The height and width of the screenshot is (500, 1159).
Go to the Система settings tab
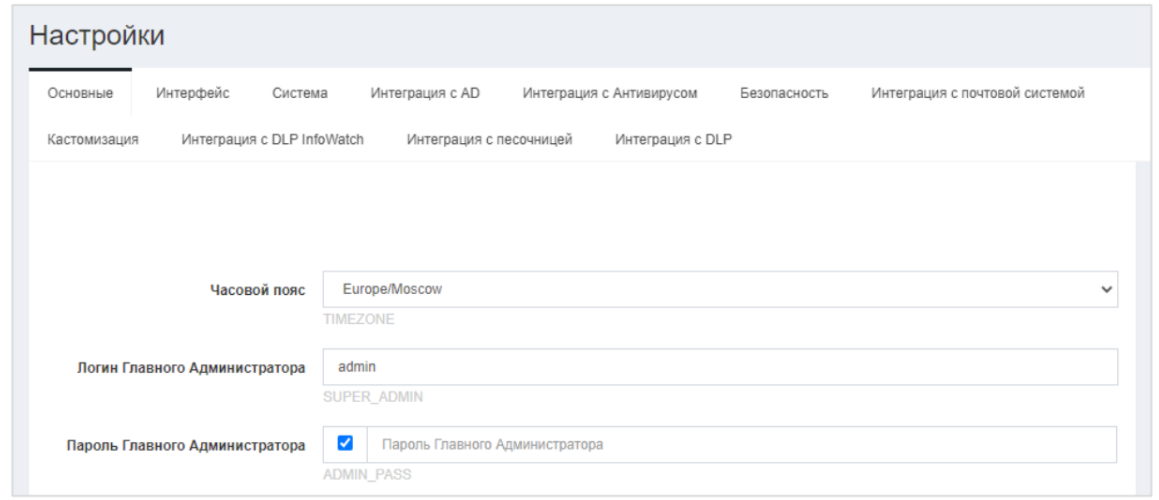coord(300,93)
